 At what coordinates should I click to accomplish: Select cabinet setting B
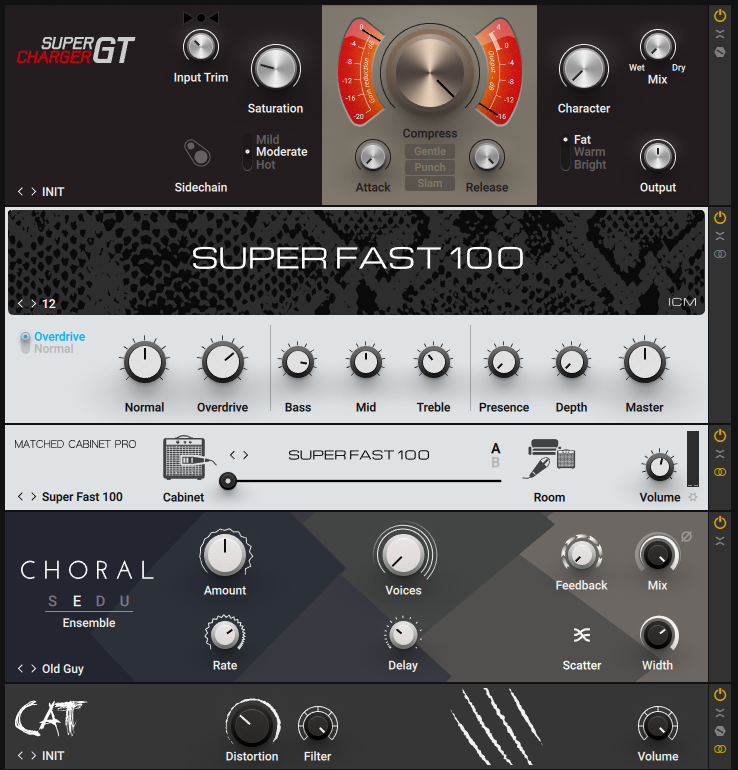(x=495, y=462)
